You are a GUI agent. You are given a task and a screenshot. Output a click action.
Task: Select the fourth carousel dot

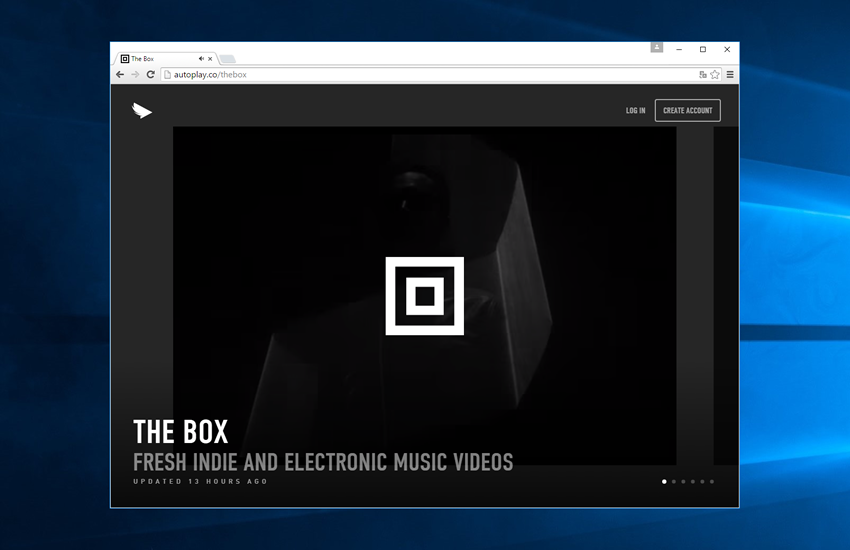(x=693, y=482)
